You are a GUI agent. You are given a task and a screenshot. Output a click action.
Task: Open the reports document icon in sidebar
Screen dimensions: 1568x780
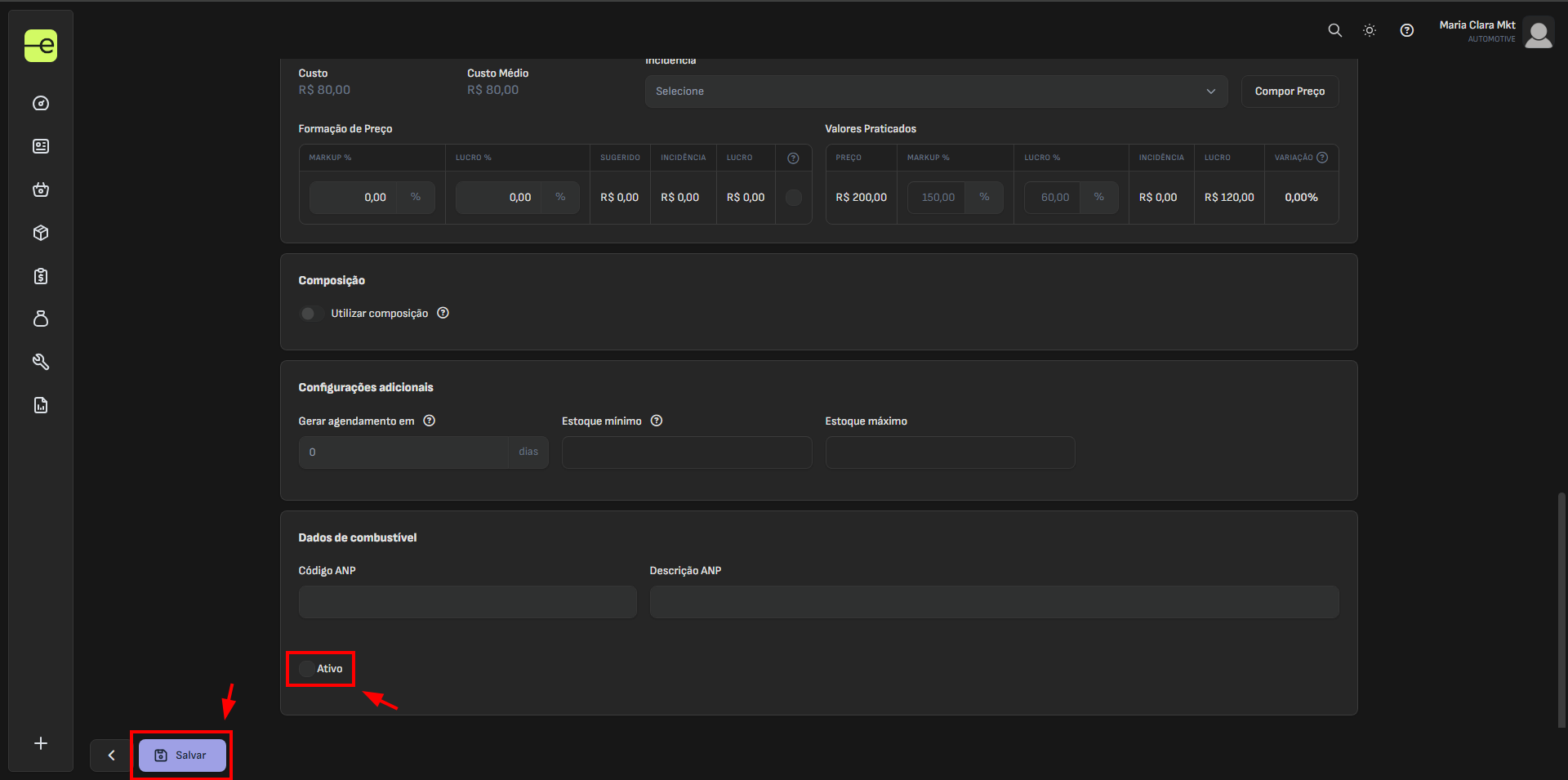(41, 405)
